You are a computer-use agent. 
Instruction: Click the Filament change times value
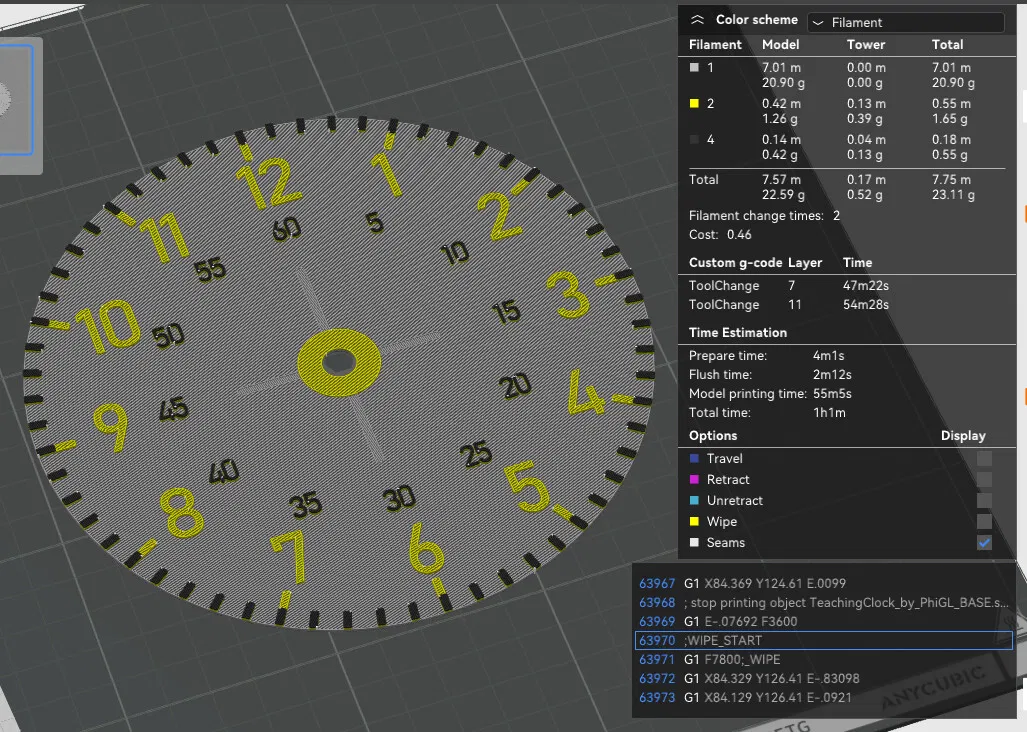click(x=836, y=215)
